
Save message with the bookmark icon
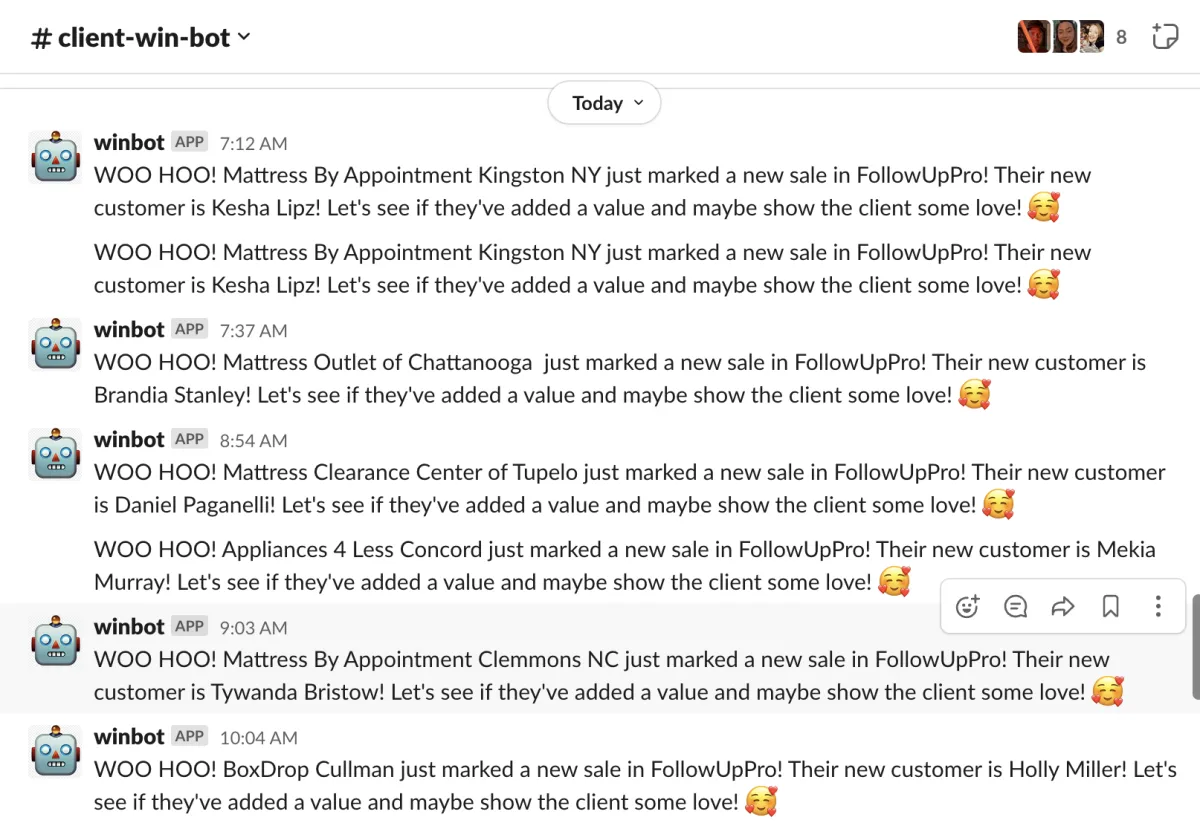tap(1110, 606)
